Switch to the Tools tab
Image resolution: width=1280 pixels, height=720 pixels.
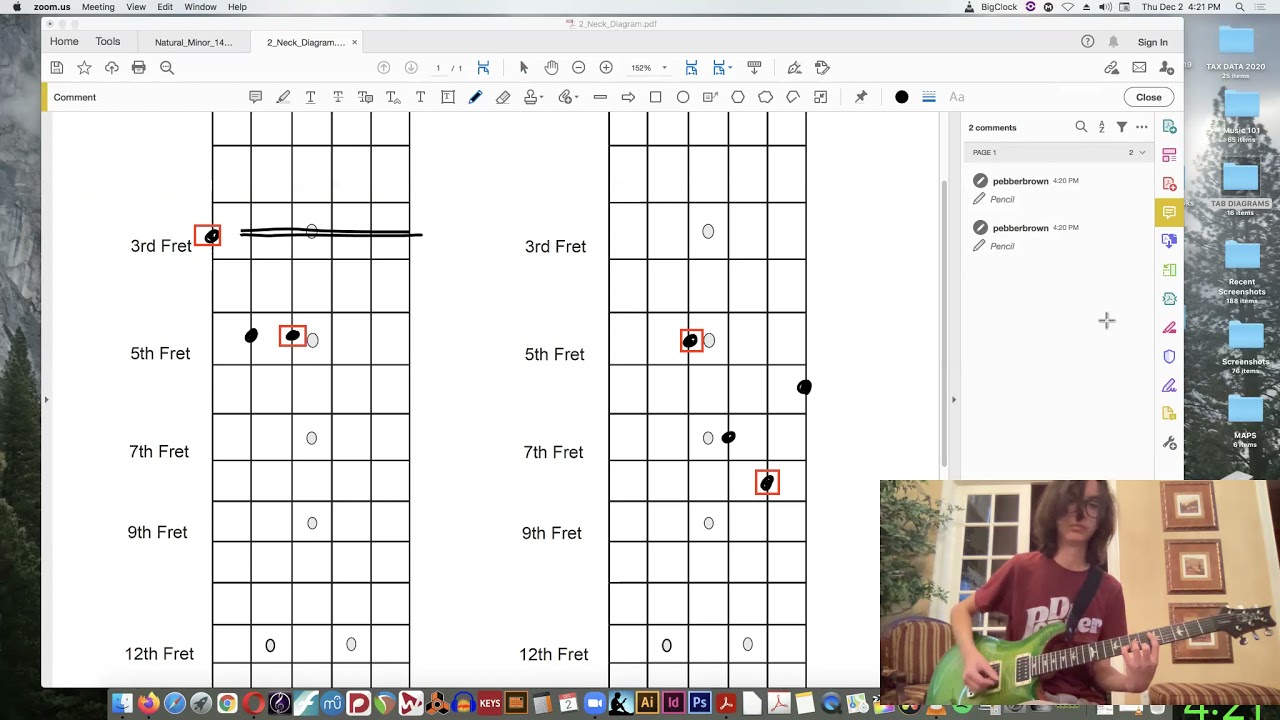click(x=108, y=41)
